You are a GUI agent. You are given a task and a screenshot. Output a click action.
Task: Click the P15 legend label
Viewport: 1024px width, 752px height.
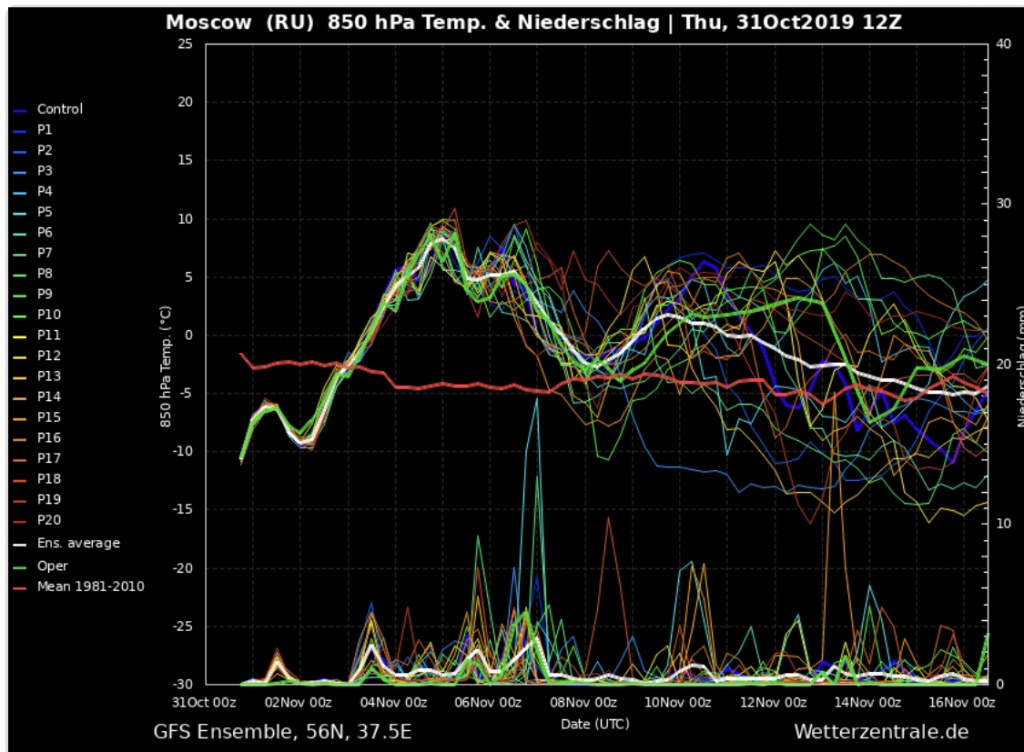[49, 417]
